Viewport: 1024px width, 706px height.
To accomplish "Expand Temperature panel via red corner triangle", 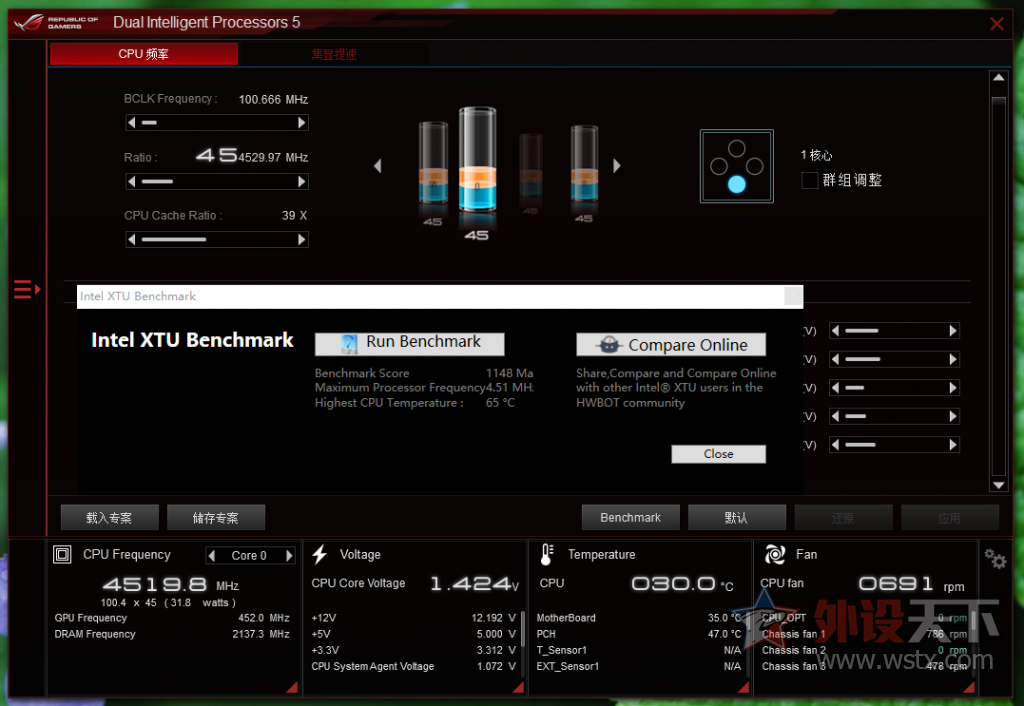I will coord(743,687).
